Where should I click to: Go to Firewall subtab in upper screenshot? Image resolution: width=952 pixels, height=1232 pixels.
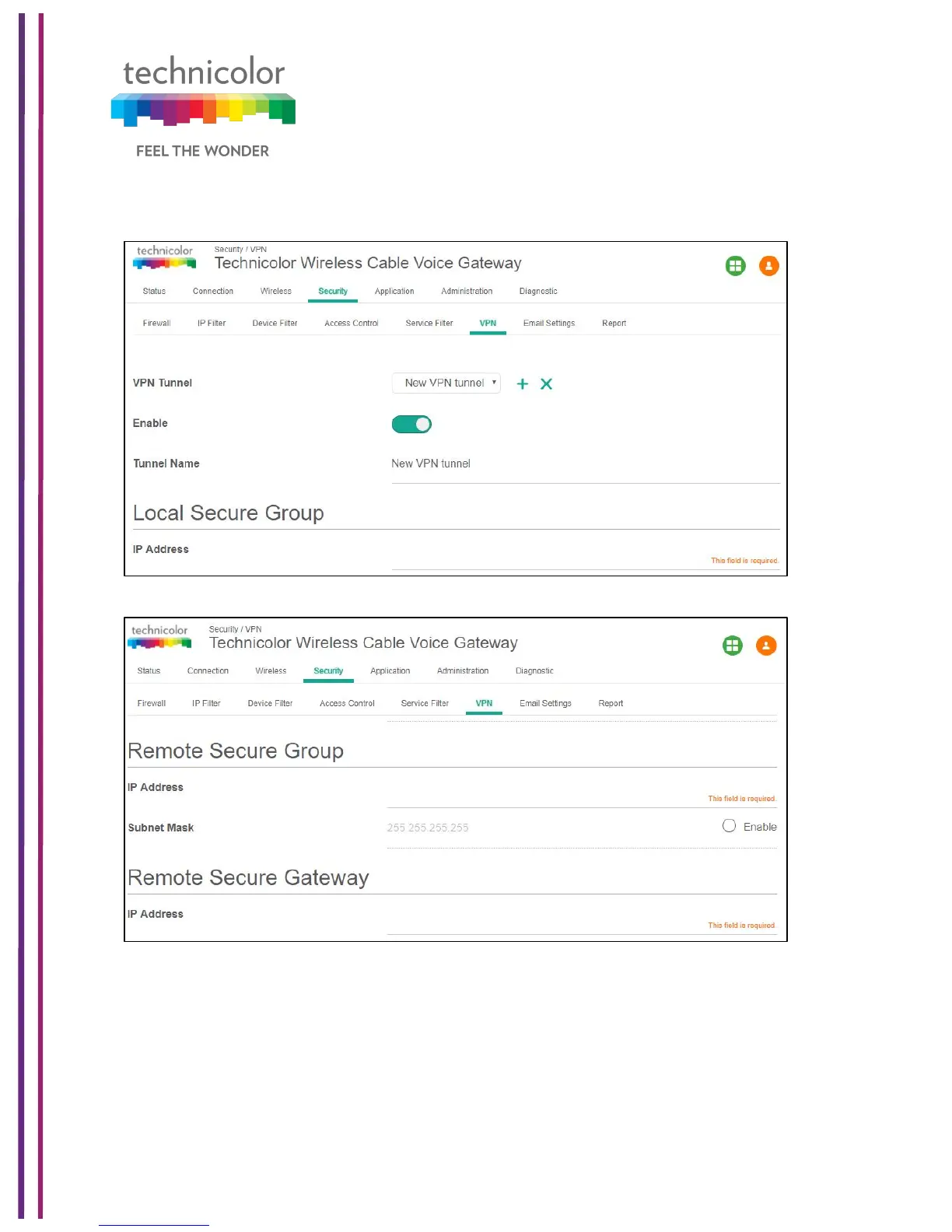(x=156, y=323)
